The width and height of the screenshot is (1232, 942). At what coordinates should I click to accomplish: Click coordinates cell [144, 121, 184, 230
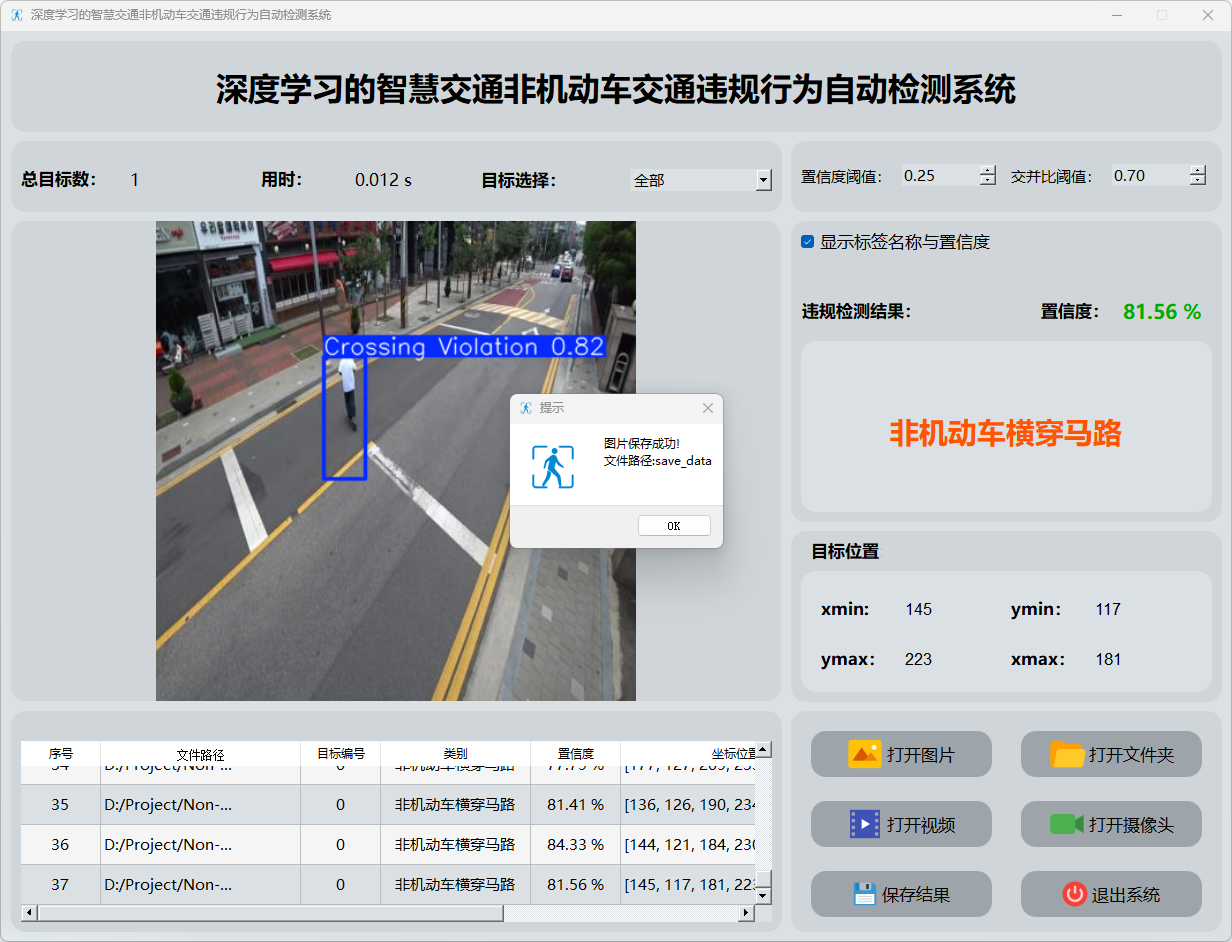click(x=688, y=845)
